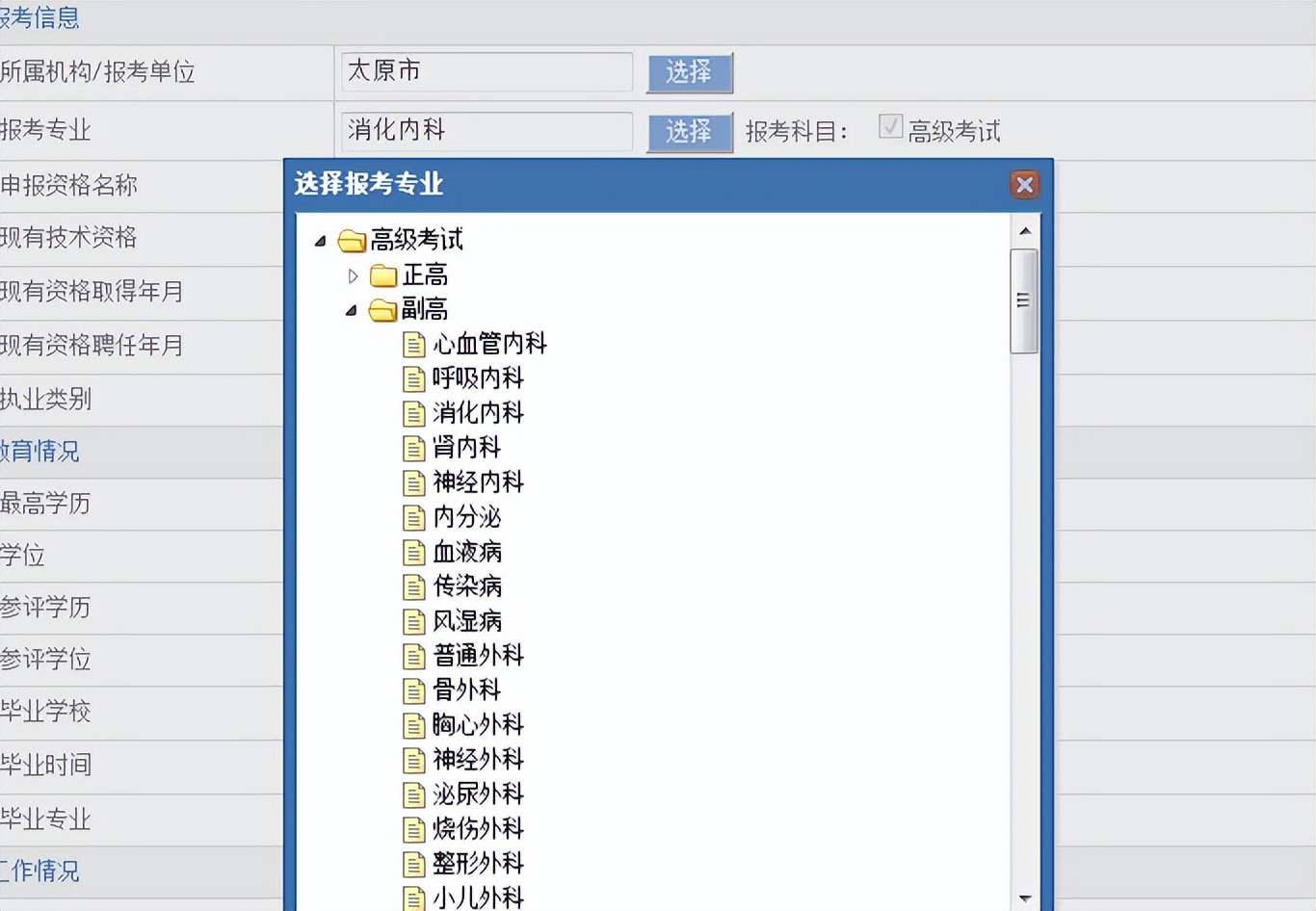Expand the 正高 tree node

click(x=353, y=274)
